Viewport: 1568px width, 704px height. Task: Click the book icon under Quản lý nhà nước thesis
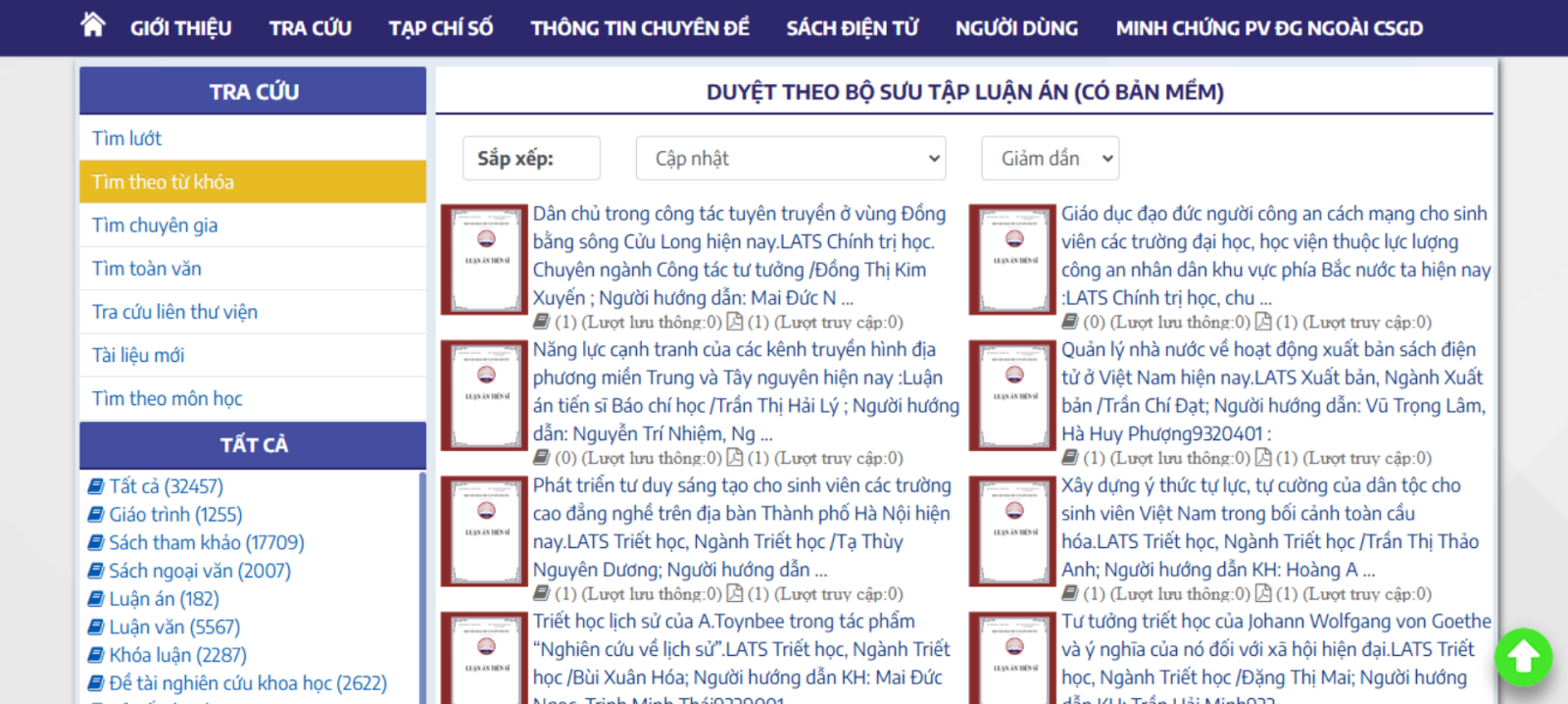coord(1070,458)
